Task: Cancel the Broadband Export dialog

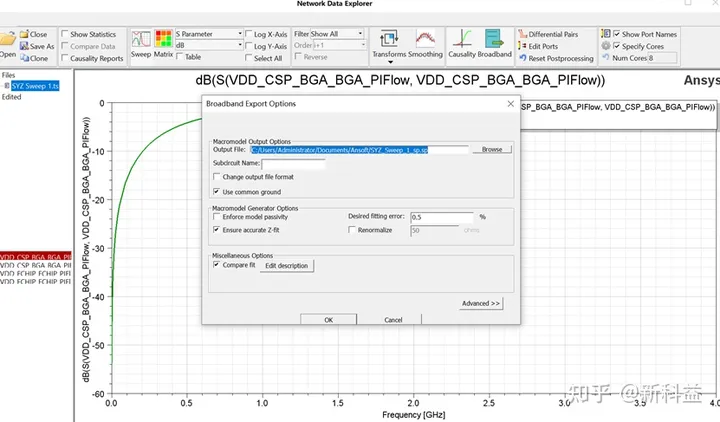Action: (393, 319)
